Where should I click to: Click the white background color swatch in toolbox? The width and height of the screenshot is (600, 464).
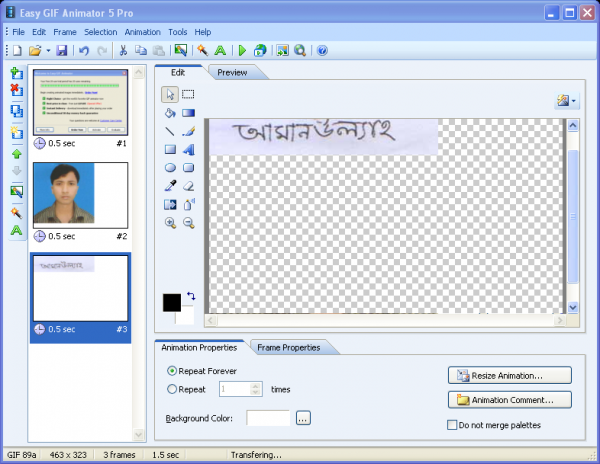[x=186, y=316]
